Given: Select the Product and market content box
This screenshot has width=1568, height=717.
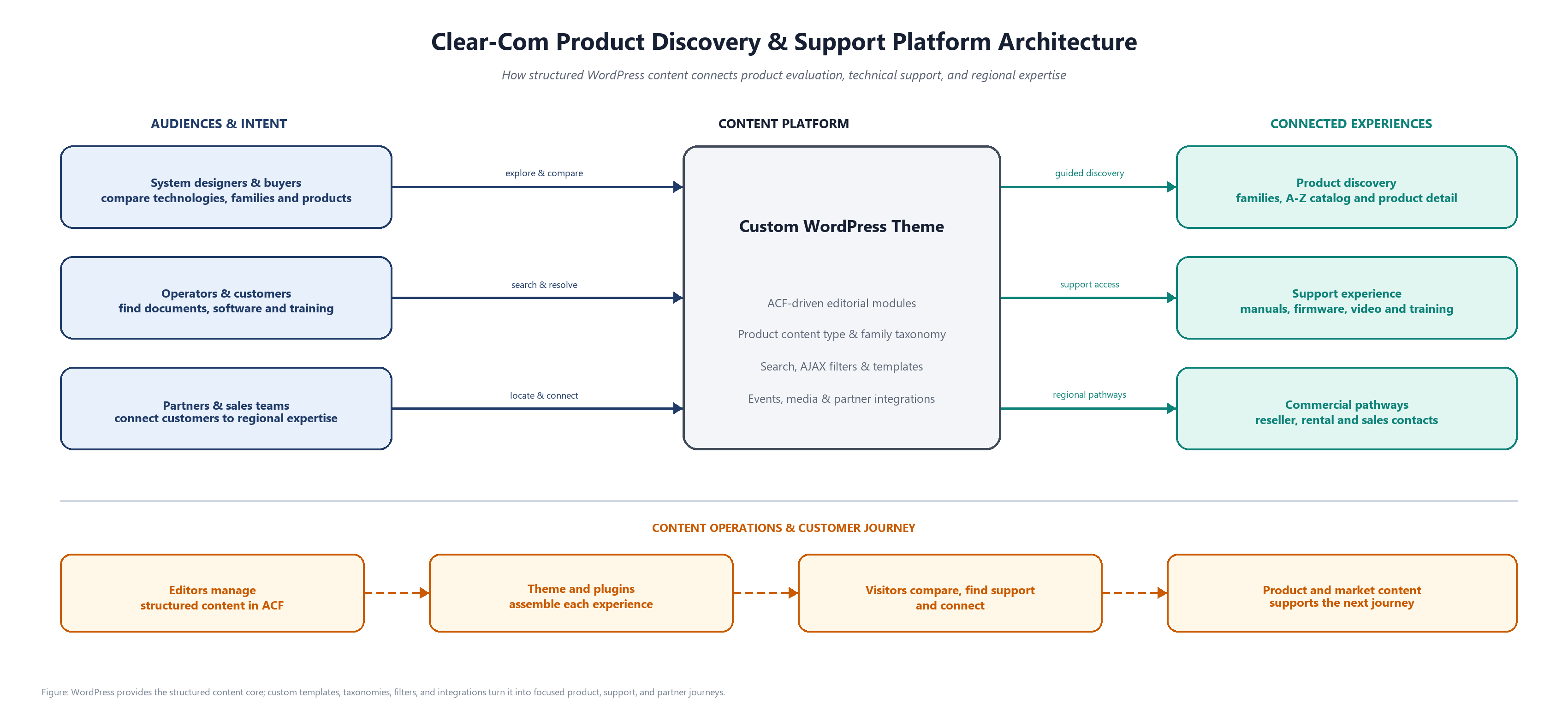Looking at the screenshot, I should click(x=1342, y=593).
